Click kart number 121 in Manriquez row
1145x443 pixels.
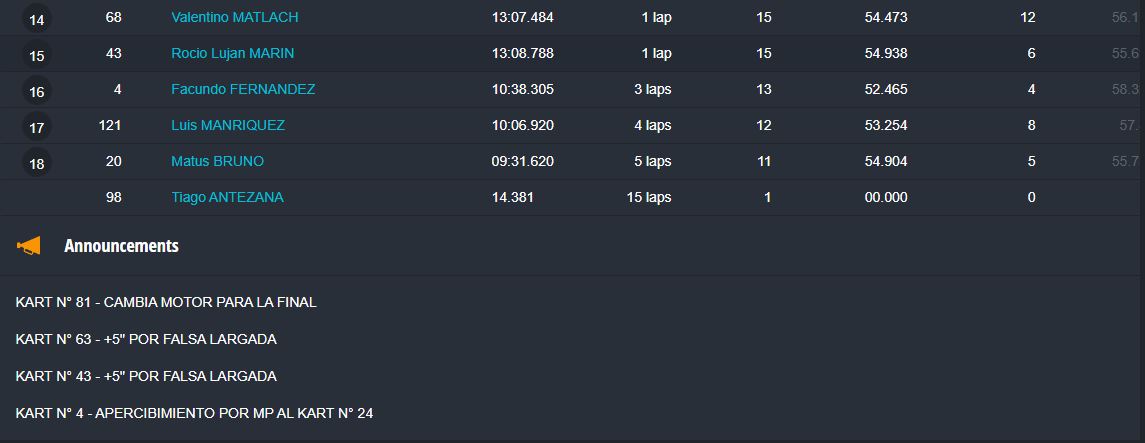110,126
